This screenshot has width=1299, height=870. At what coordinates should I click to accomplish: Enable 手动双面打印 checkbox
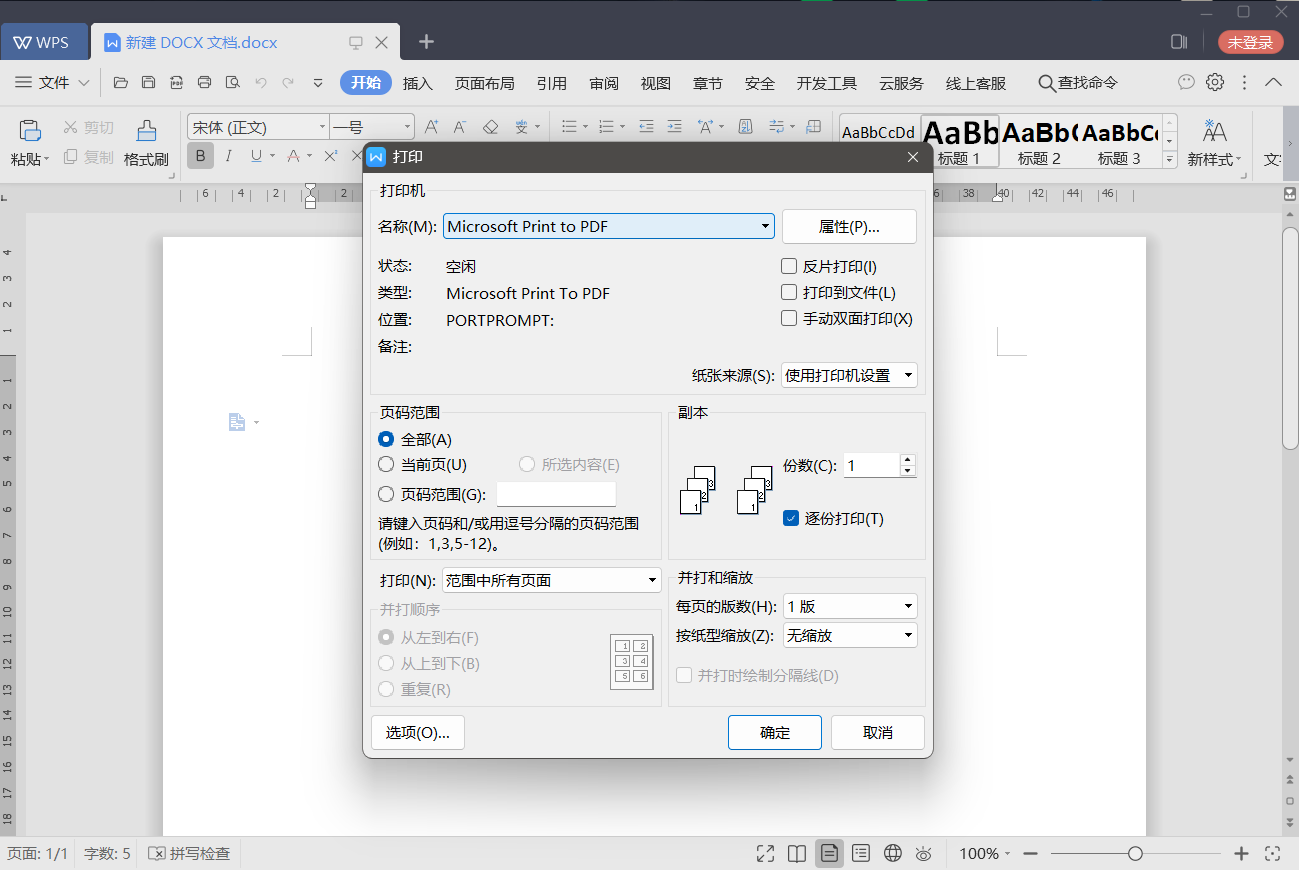(789, 318)
